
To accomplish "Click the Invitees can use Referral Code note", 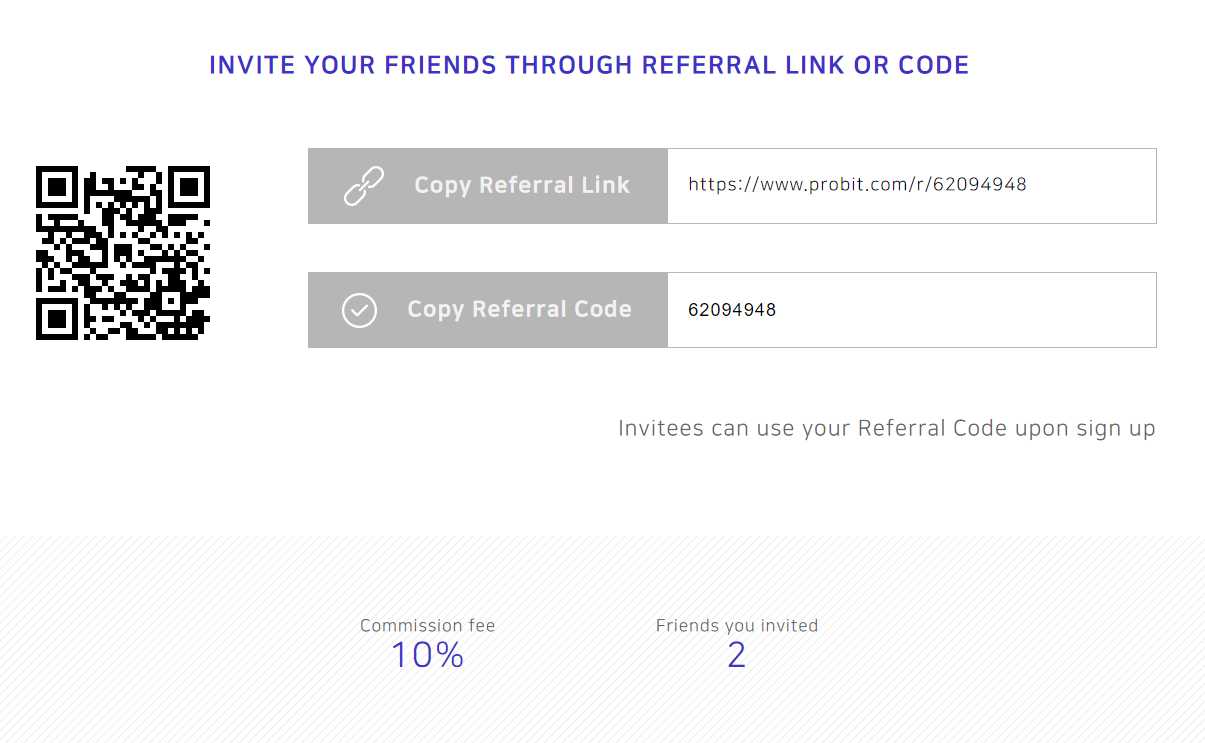I will click(887, 429).
